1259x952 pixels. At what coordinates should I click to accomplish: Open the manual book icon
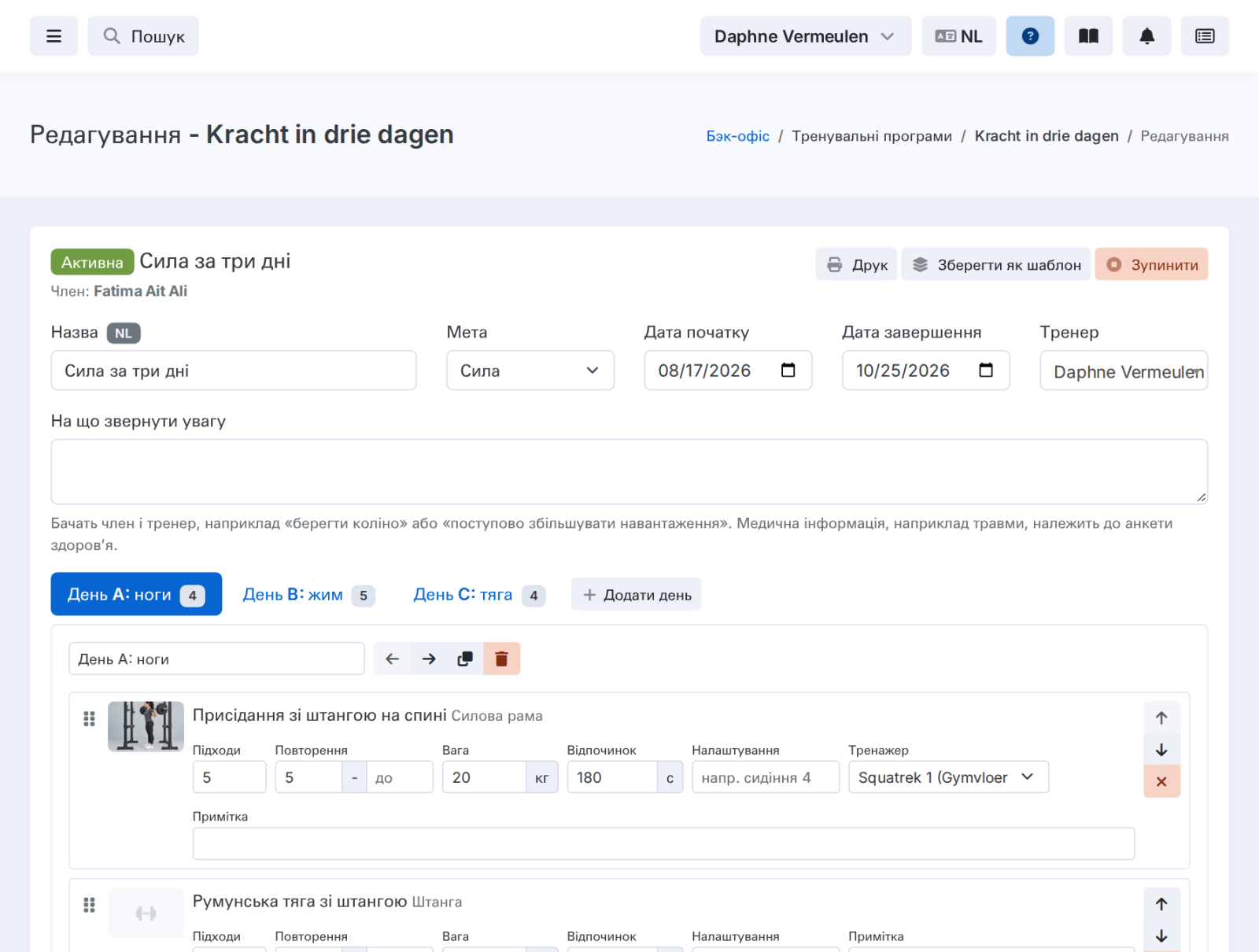point(1088,36)
